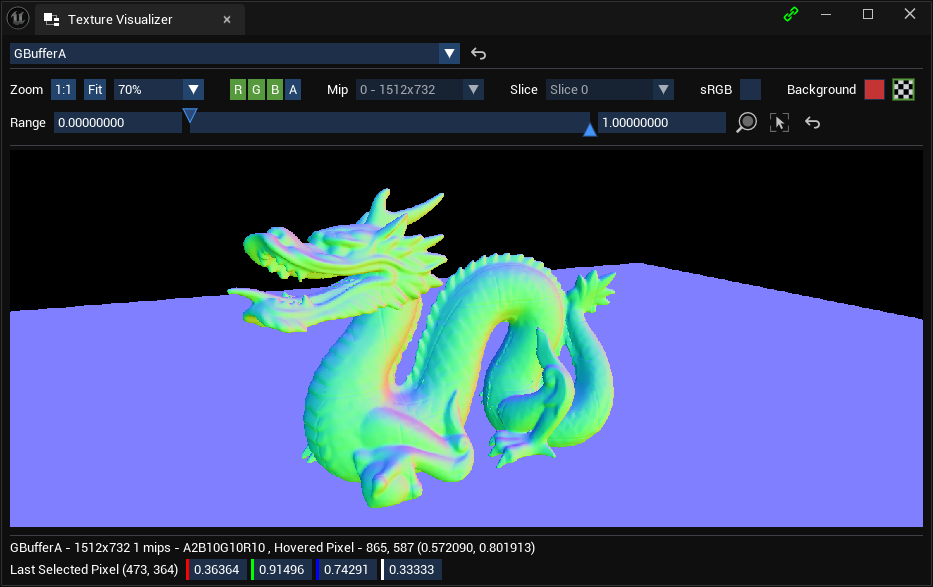Click the maximum range slider handle
933x587 pixels.
click(590, 129)
